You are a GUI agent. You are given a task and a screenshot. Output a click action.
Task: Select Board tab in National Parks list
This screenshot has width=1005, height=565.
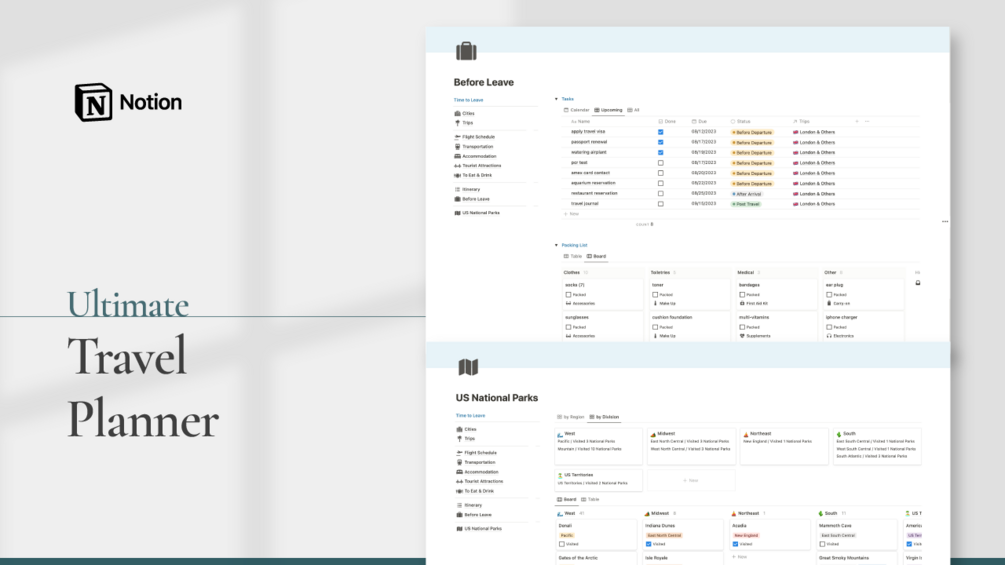(567, 500)
